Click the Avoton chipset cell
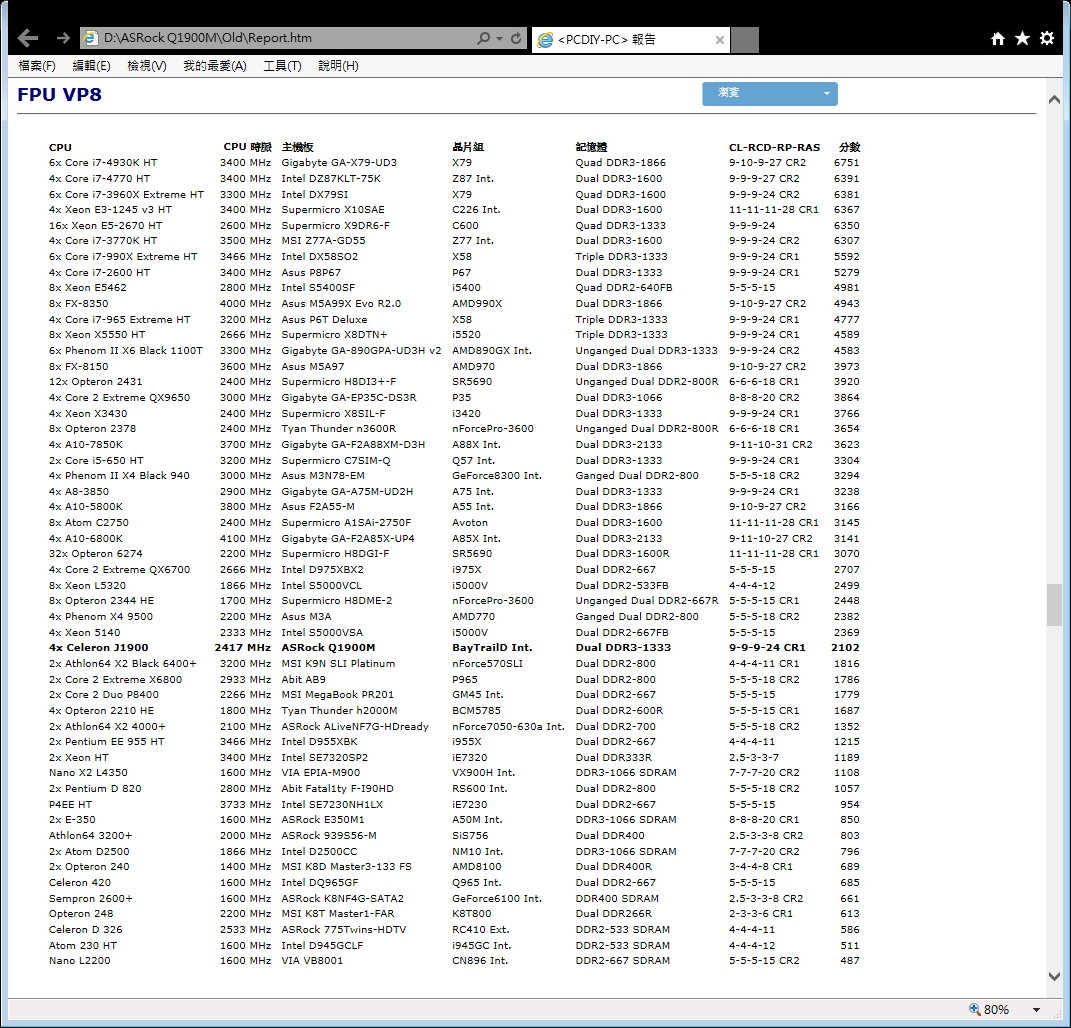 (x=470, y=523)
